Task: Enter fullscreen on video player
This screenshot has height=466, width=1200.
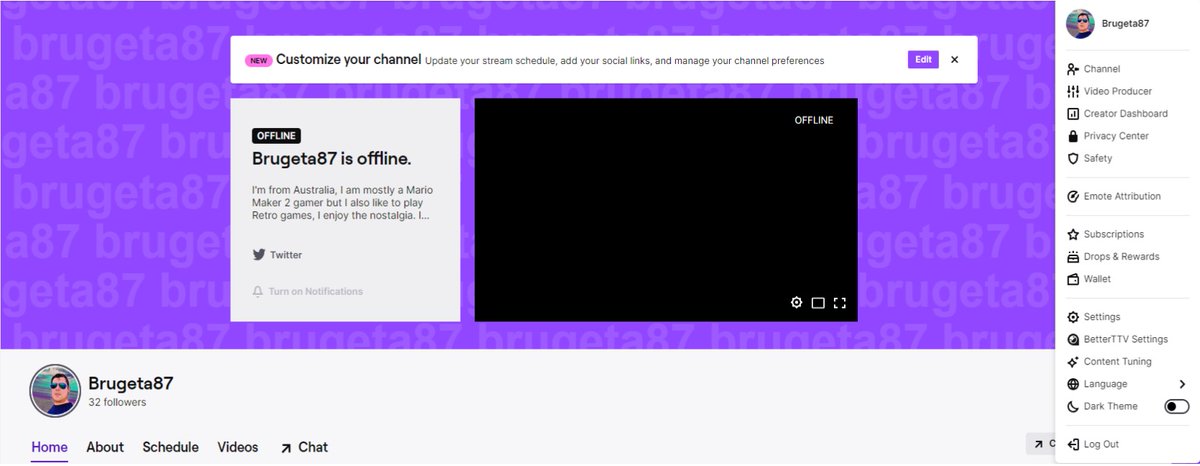Action: tap(840, 303)
